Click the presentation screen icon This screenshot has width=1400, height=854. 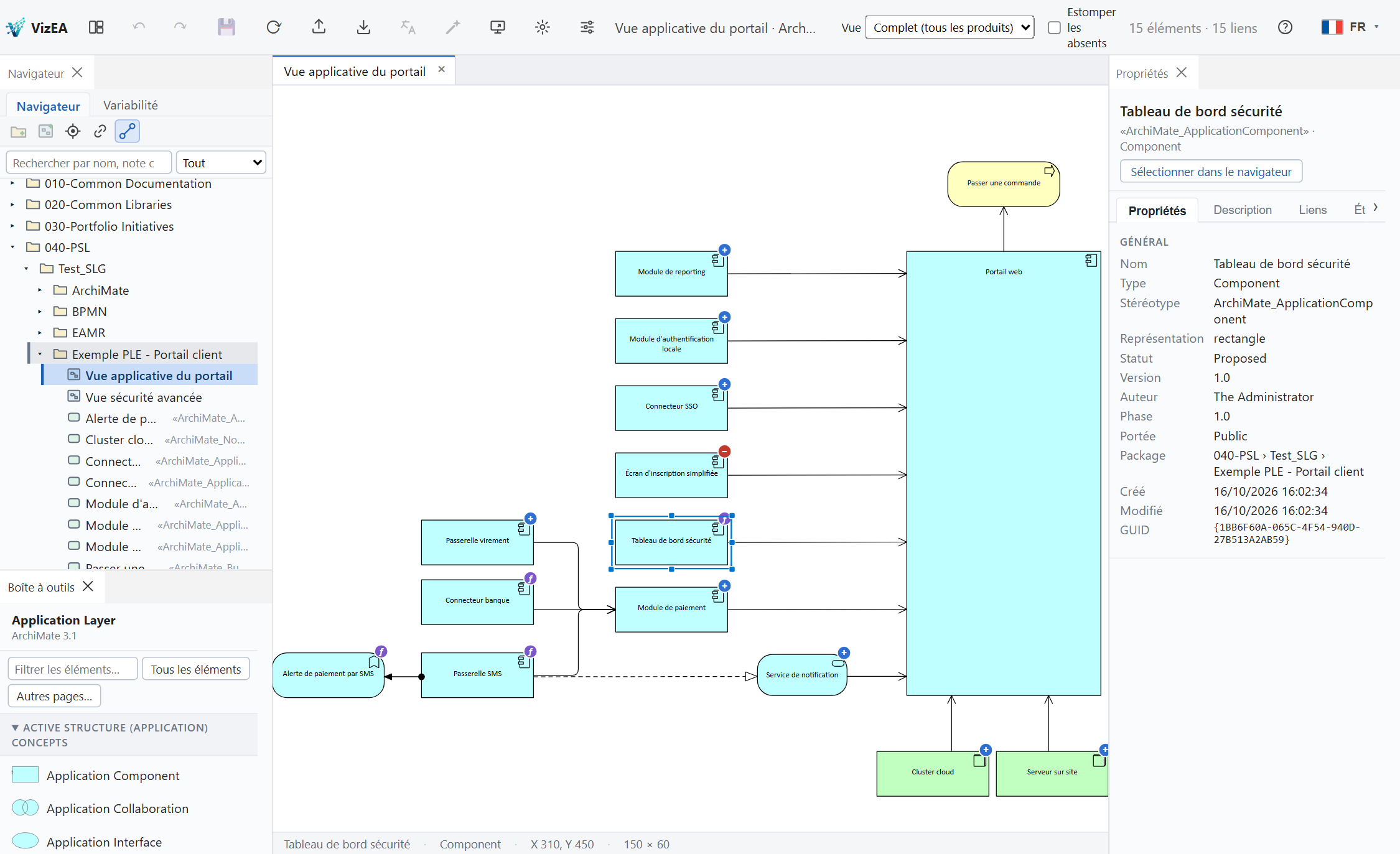pos(498,27)
